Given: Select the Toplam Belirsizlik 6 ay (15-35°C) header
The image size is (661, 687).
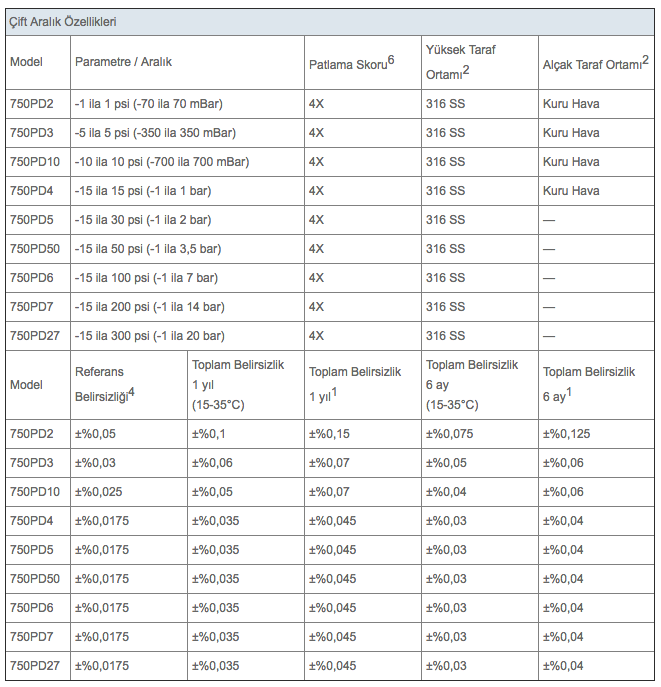Looking at the screenshot, I should coord(472,385).
